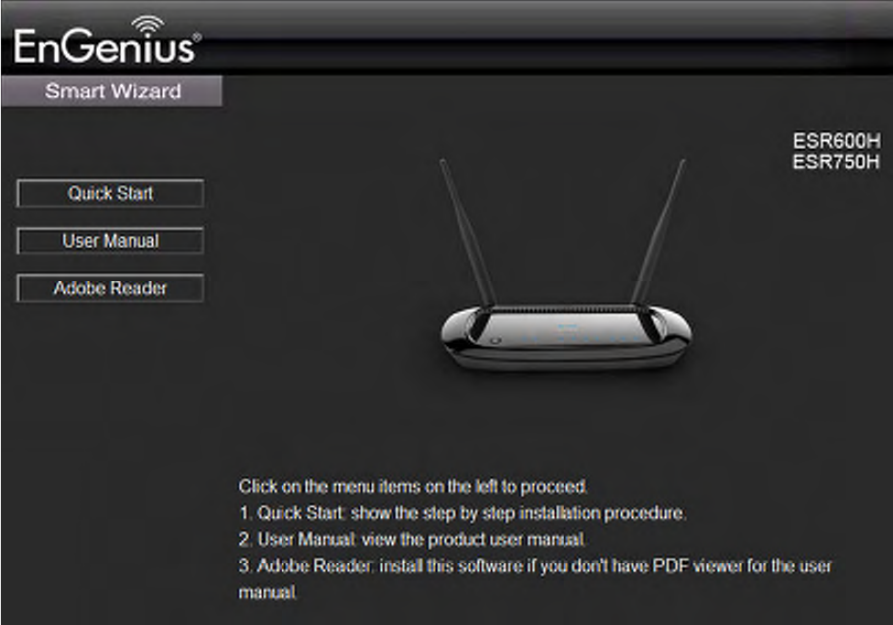This screenshot has height=625, width=893.
Task: Open the Quick Start guide
Action: click(110, 193)
